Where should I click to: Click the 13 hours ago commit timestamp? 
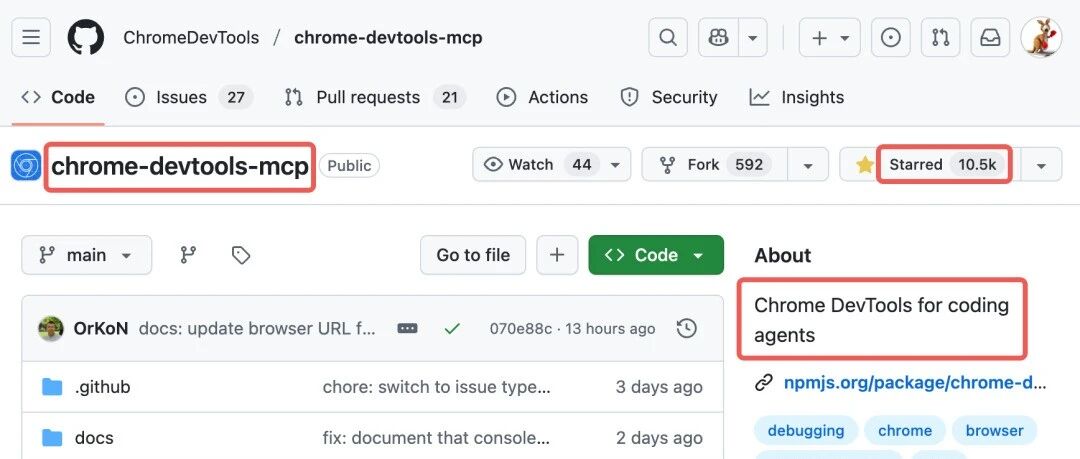click(x=610, y=329)
